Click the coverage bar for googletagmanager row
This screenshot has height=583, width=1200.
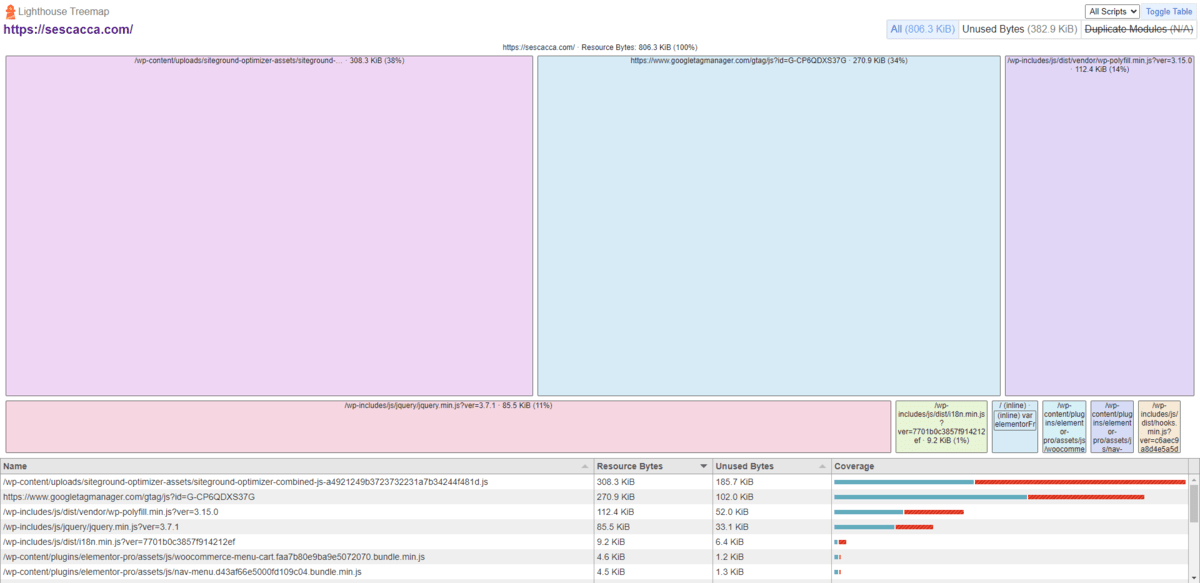click(x=989, y=497)
